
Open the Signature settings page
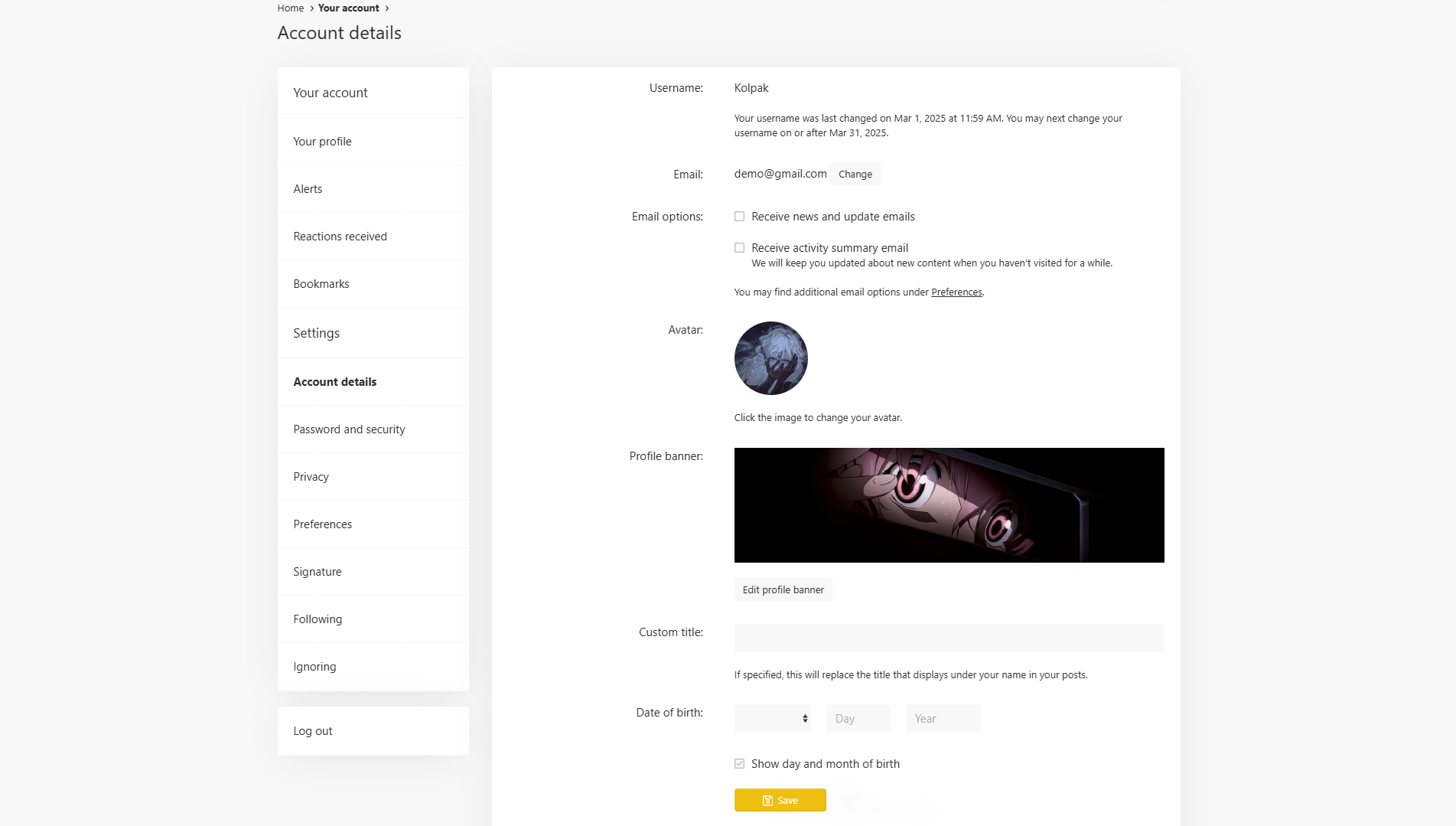[317, 572]
